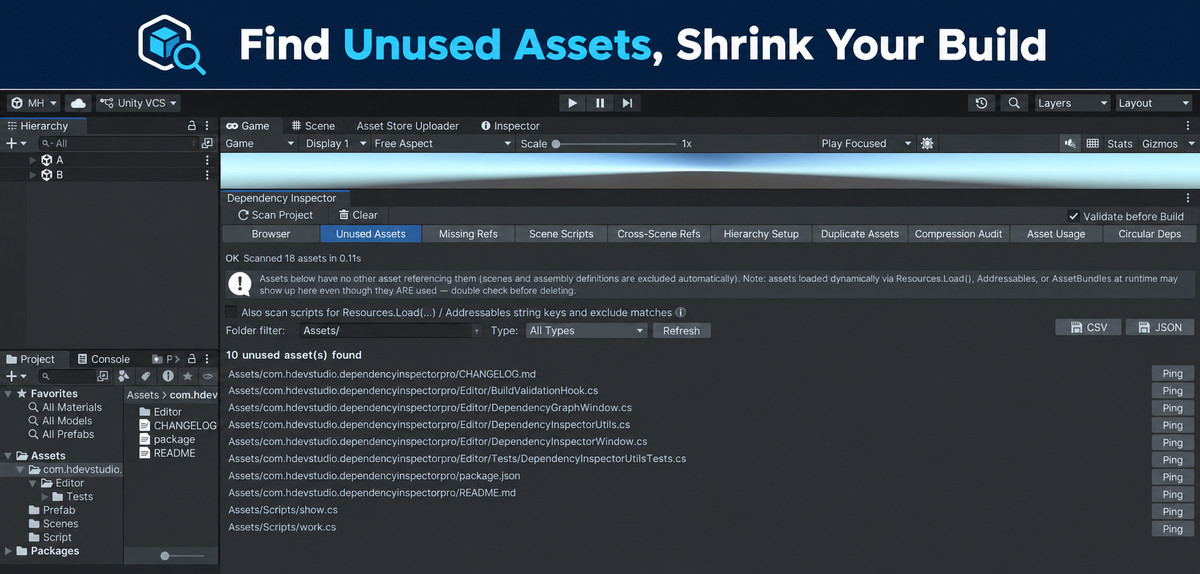Adjust the Game view Scale slider
1200x574 pixels.
click(x=615, y=144)
